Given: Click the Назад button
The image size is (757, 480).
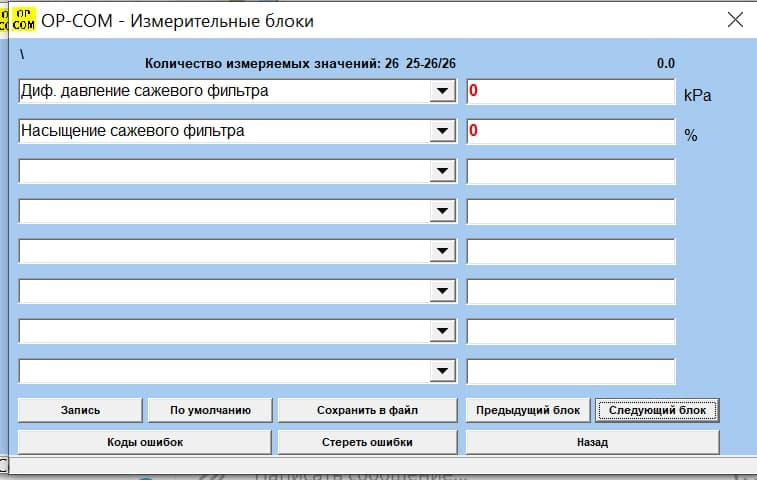Looking at the screenshot, I should point(592,442).
